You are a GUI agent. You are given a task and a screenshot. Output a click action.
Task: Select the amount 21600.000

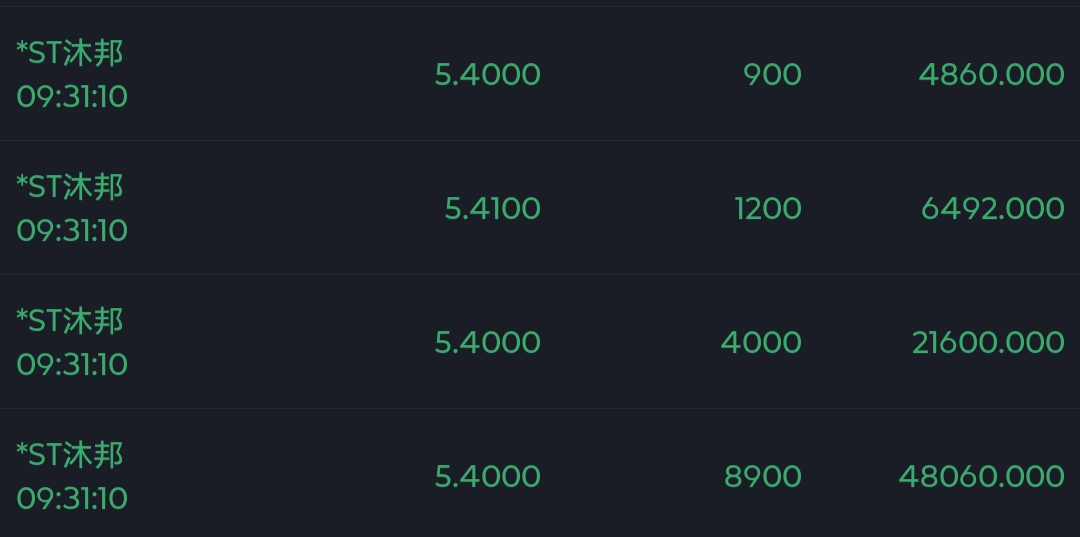tap(987, 343)
